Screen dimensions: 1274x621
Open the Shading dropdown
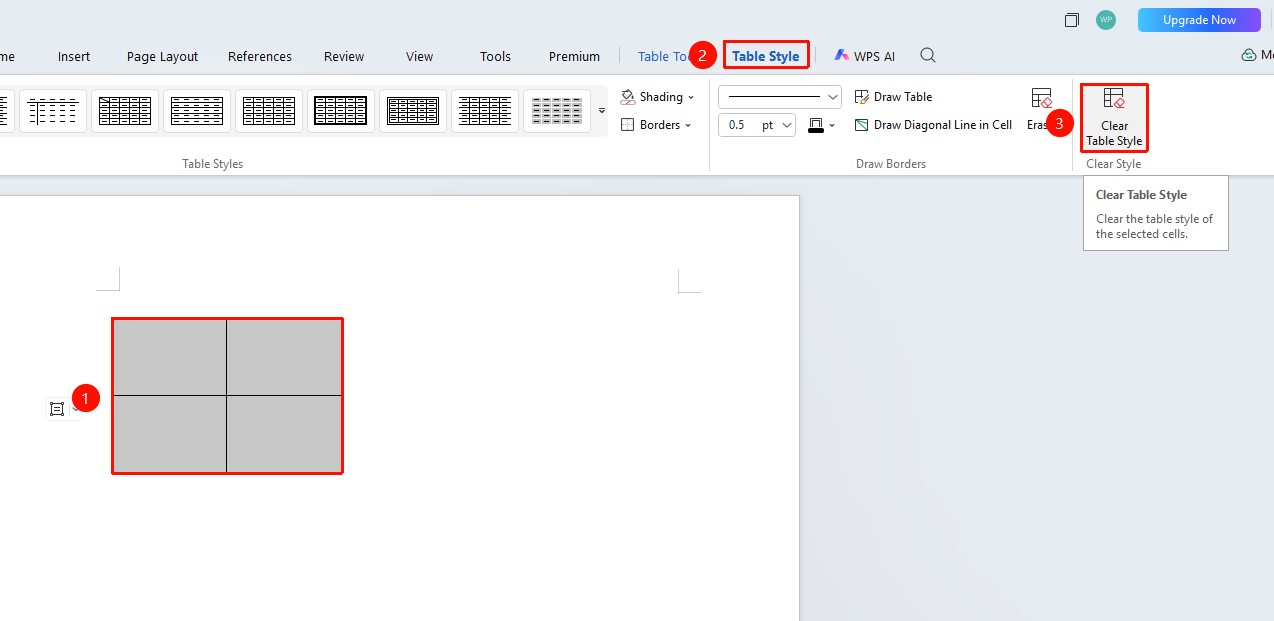click(657, 97)
